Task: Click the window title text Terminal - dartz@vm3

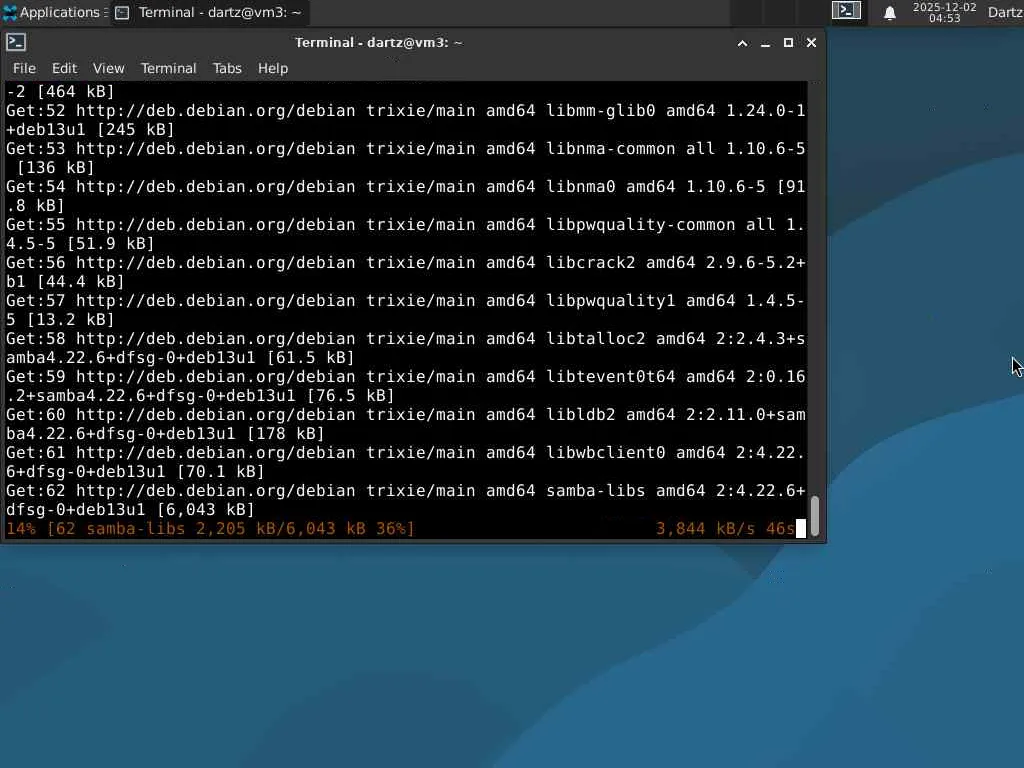Action: click(x=379, y=42)
